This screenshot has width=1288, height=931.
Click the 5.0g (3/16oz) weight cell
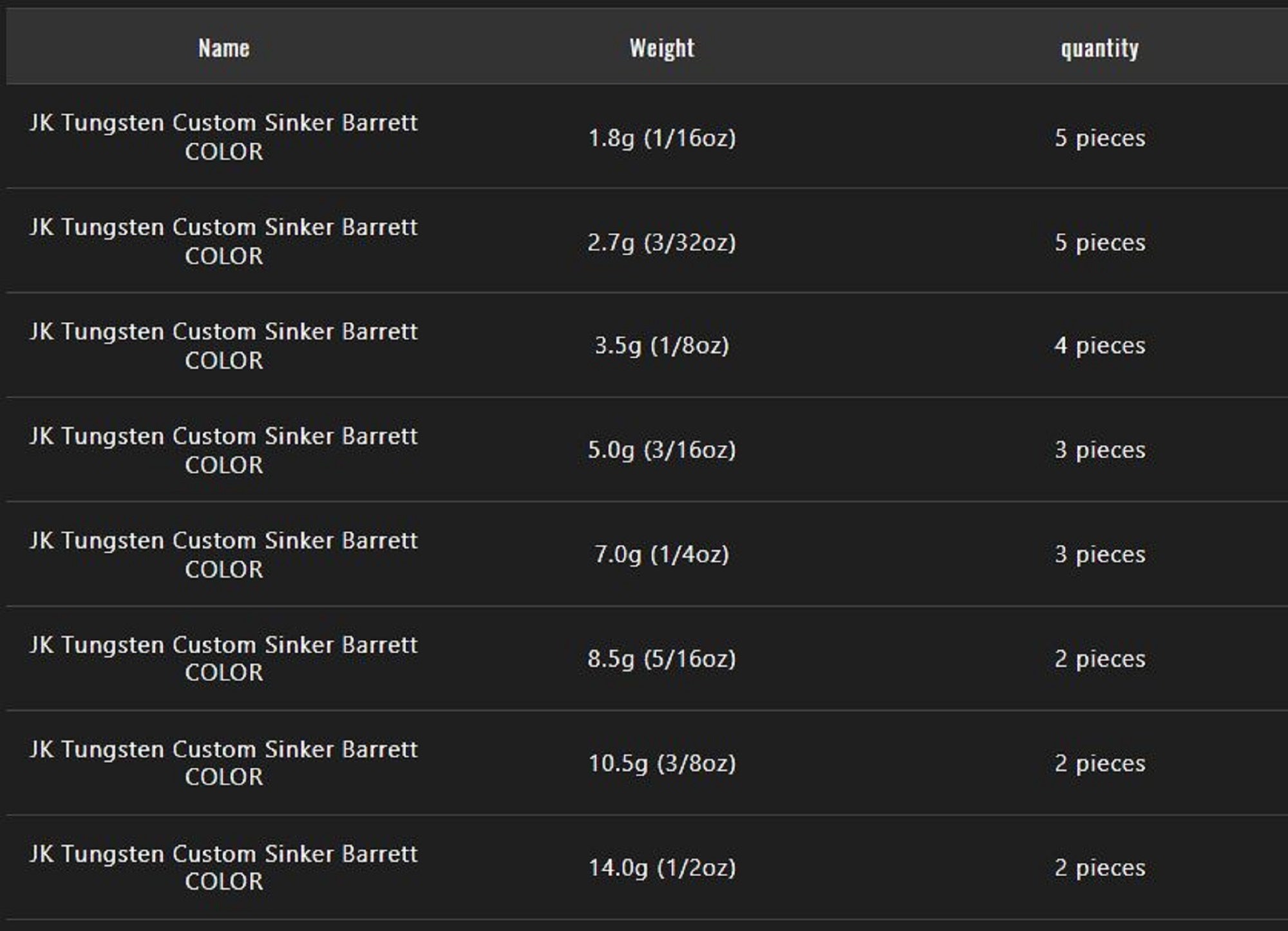[x=661, y=450]
